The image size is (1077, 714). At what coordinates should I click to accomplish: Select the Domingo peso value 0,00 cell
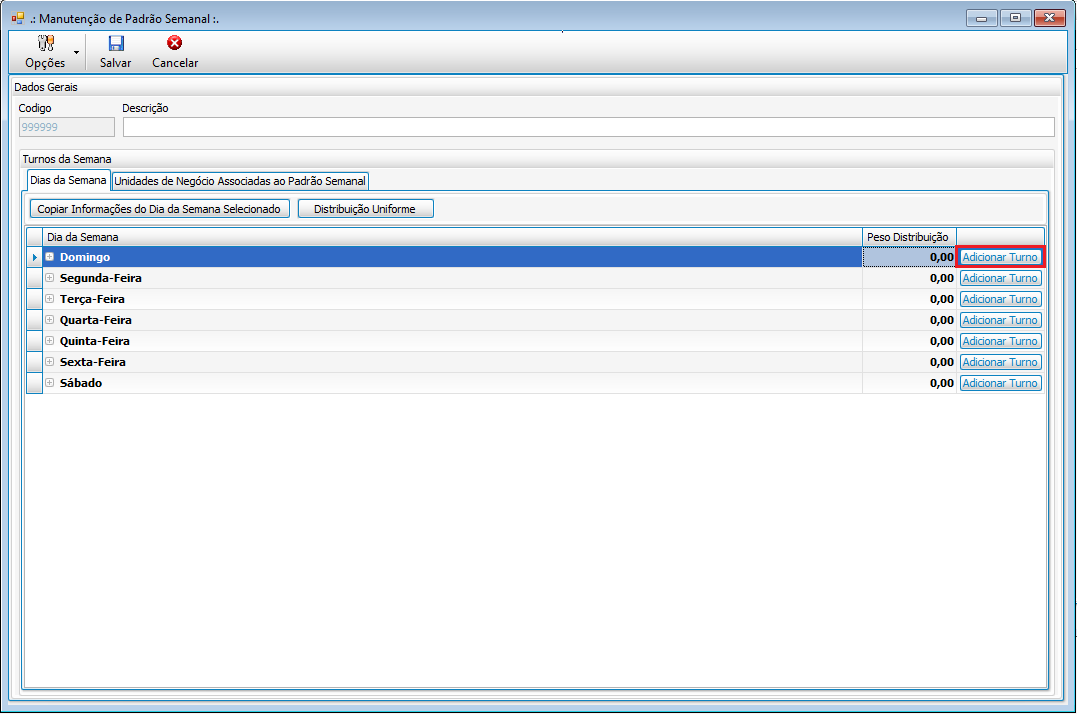click(909, 257)
